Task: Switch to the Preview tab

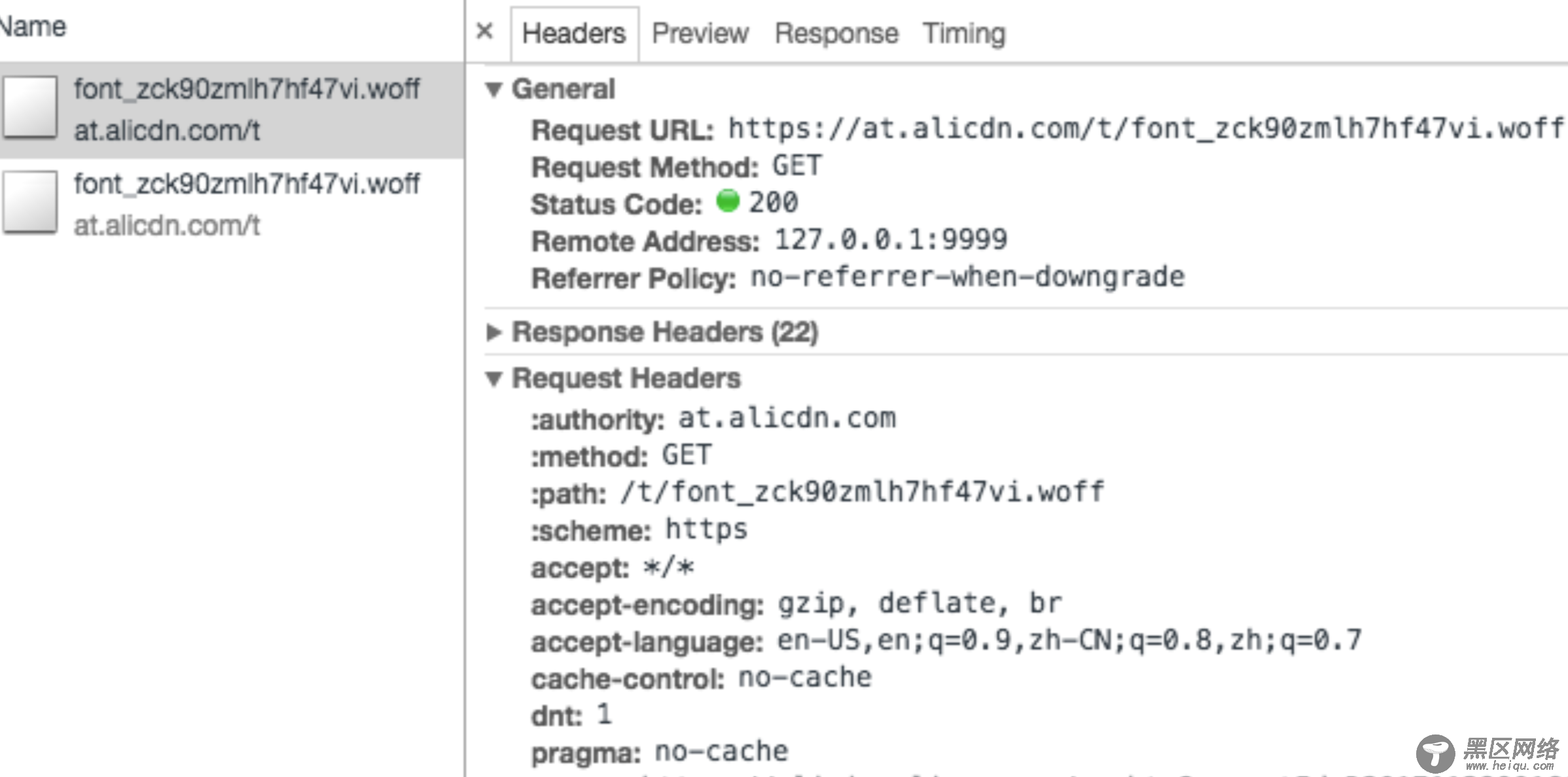Action: point(700,33)
